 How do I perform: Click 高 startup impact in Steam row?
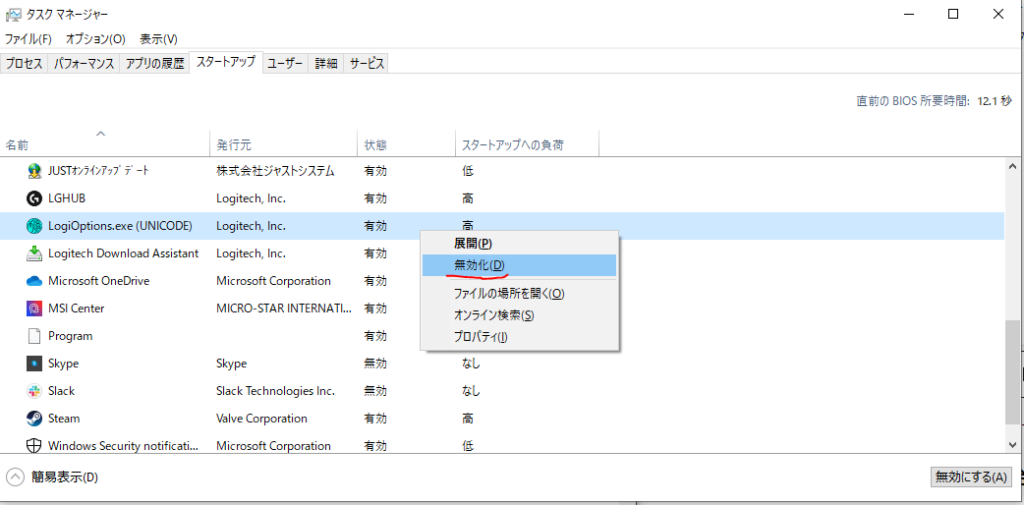(468, 418)
